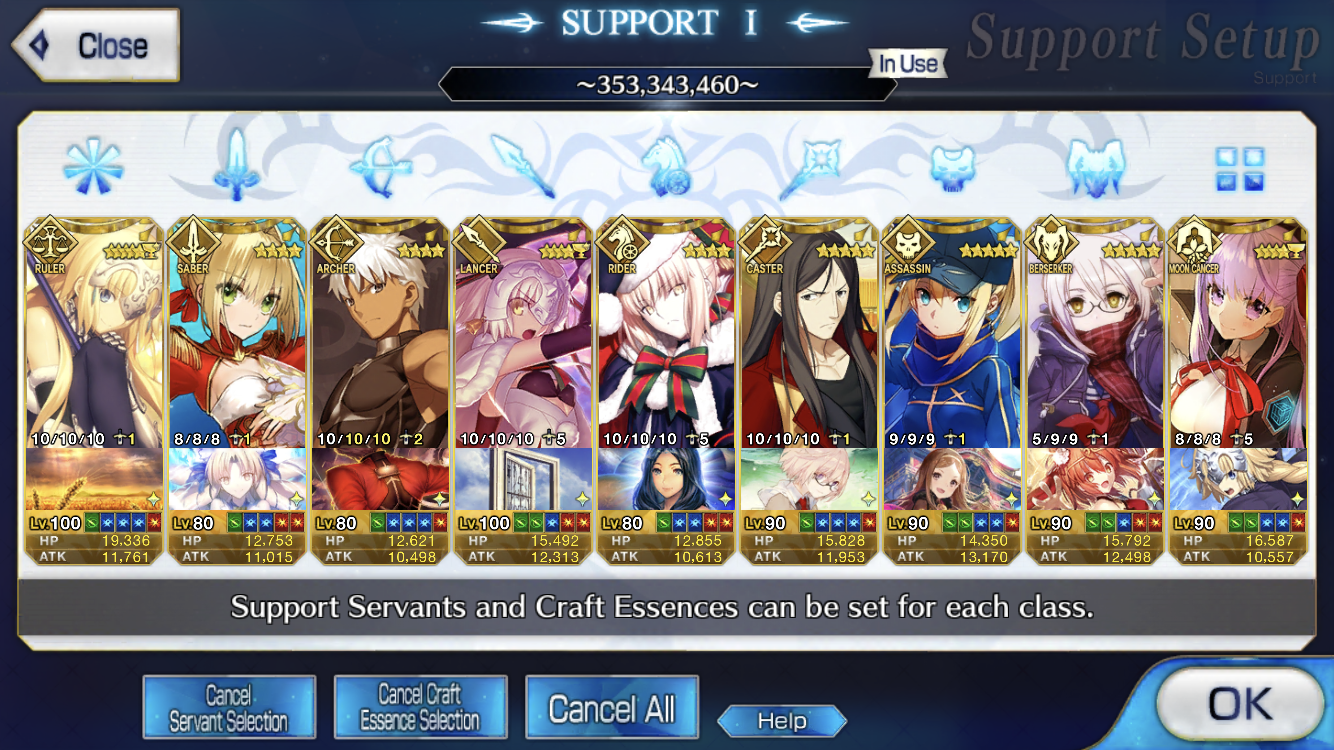The image size is (1334, 750).
Task: Select the Archer class bow icon
Action: coord(380,165)
